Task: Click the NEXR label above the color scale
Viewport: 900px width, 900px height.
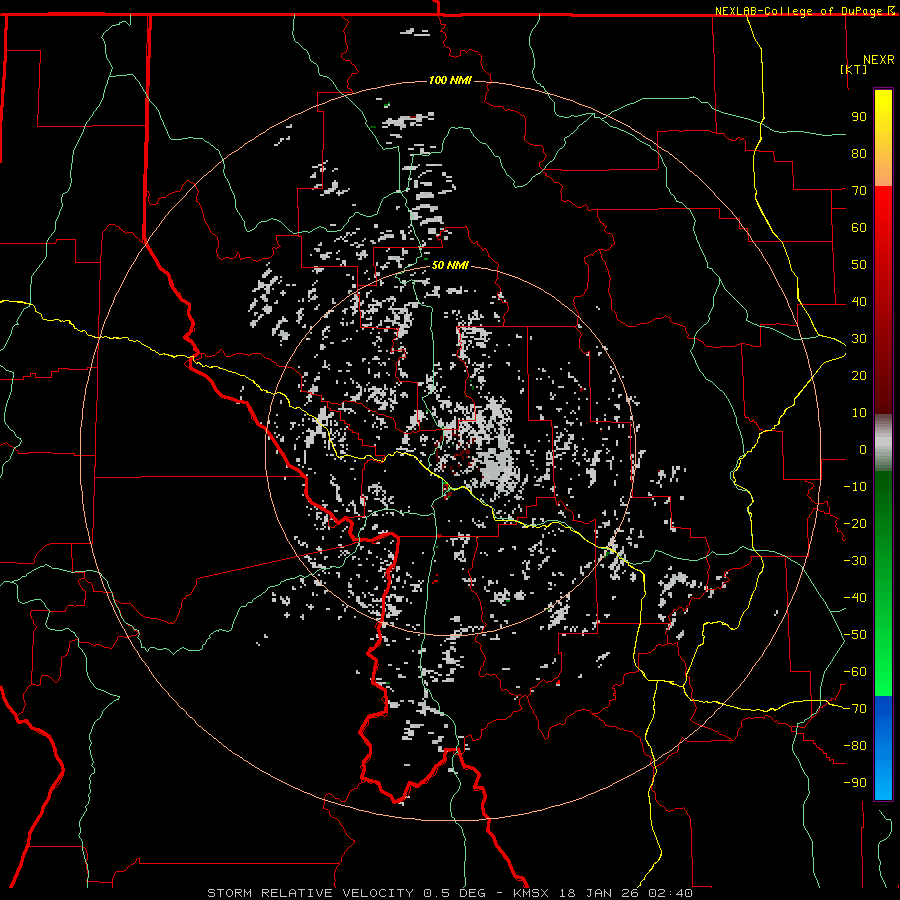Action: (878, 60)
